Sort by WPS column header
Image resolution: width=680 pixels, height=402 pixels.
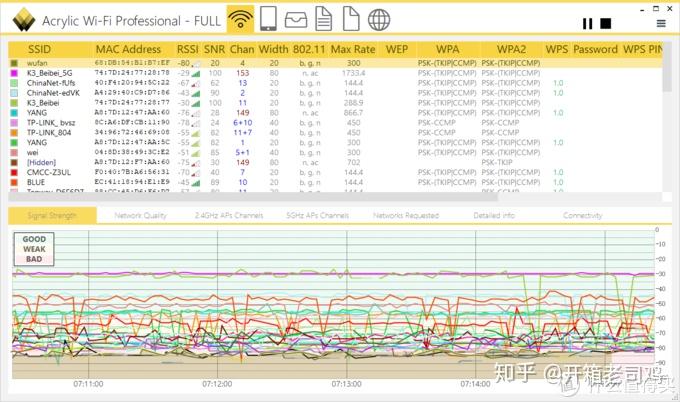pyautogui.click(x=557, y=49)
